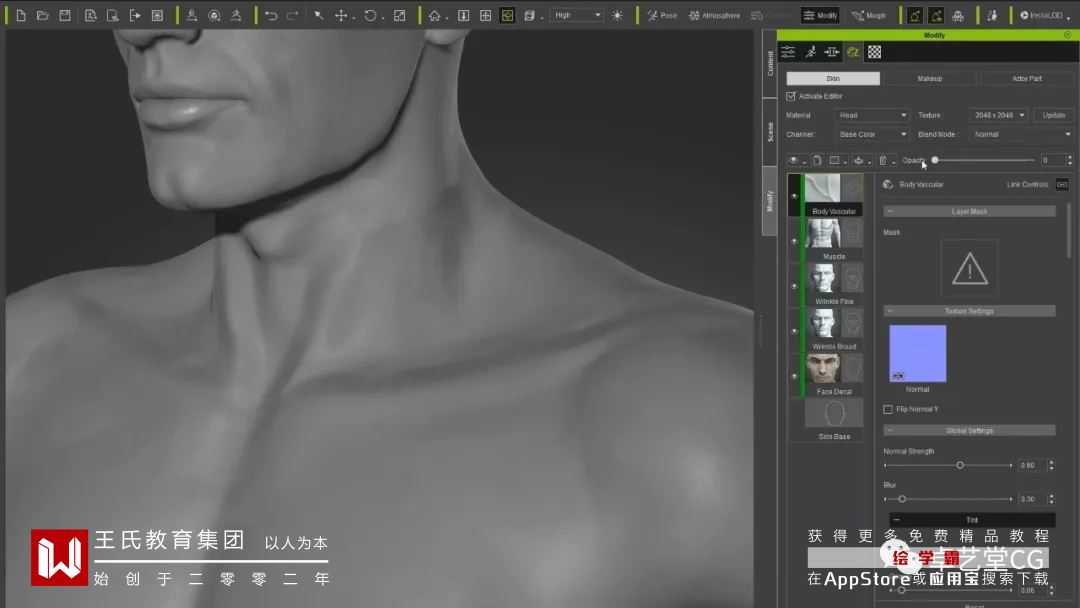Switch to the Skin tab
1080x608 pixels.
[x=833, y=78]
